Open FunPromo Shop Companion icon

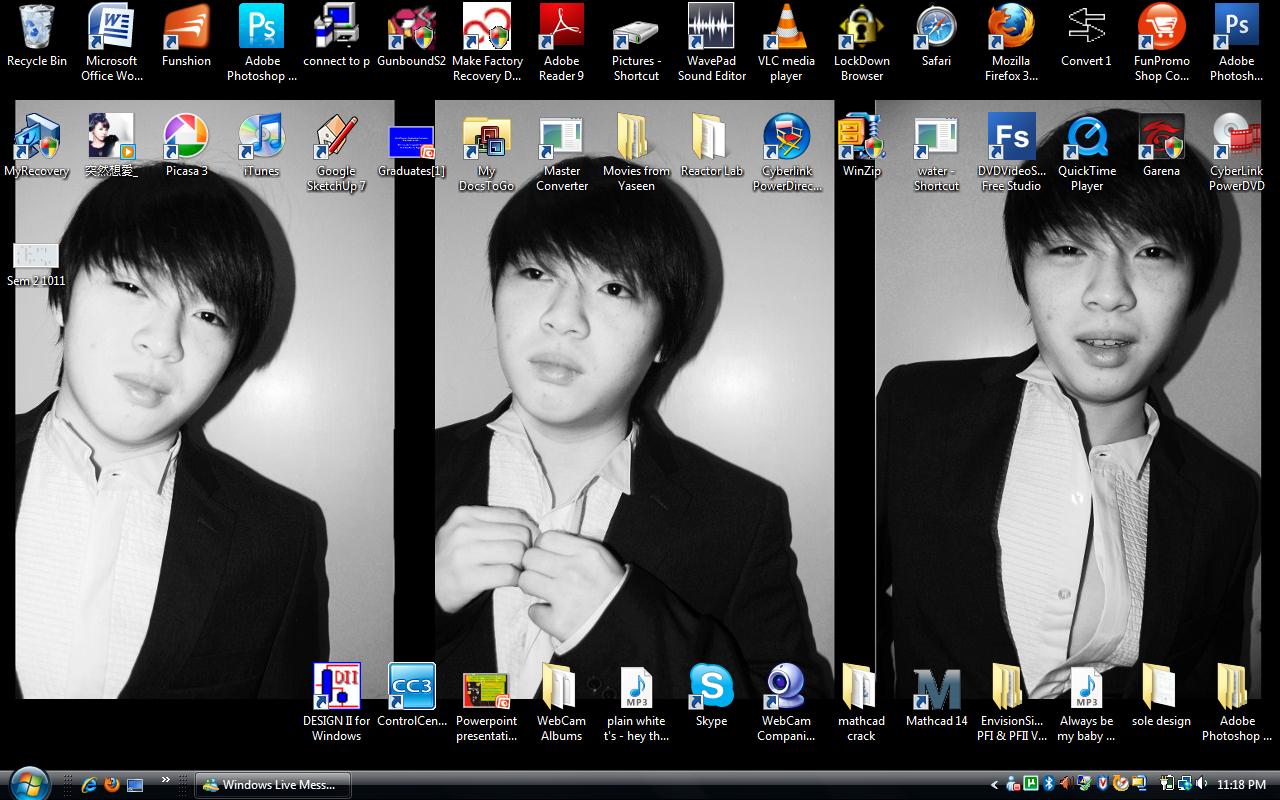(1161, 43)
